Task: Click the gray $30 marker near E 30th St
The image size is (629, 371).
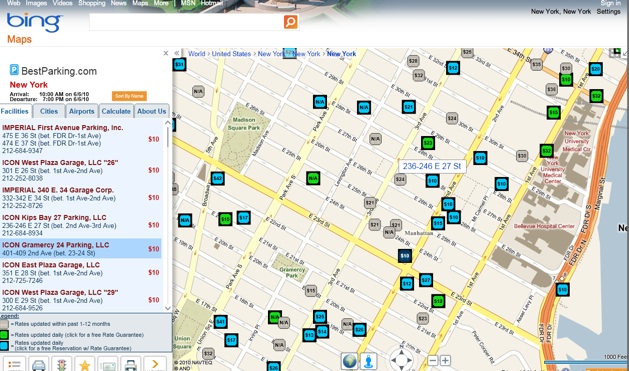Action: tap(522, 156)
